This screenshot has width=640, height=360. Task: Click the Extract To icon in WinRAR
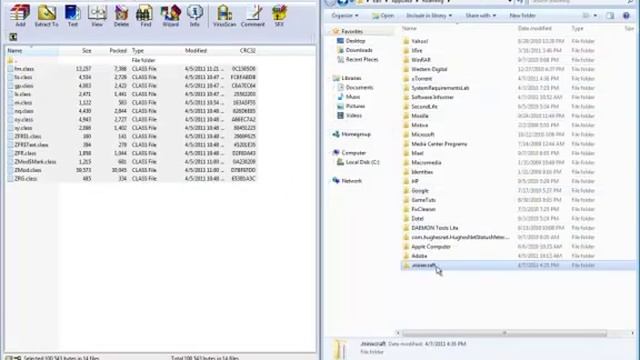[47, 16]
